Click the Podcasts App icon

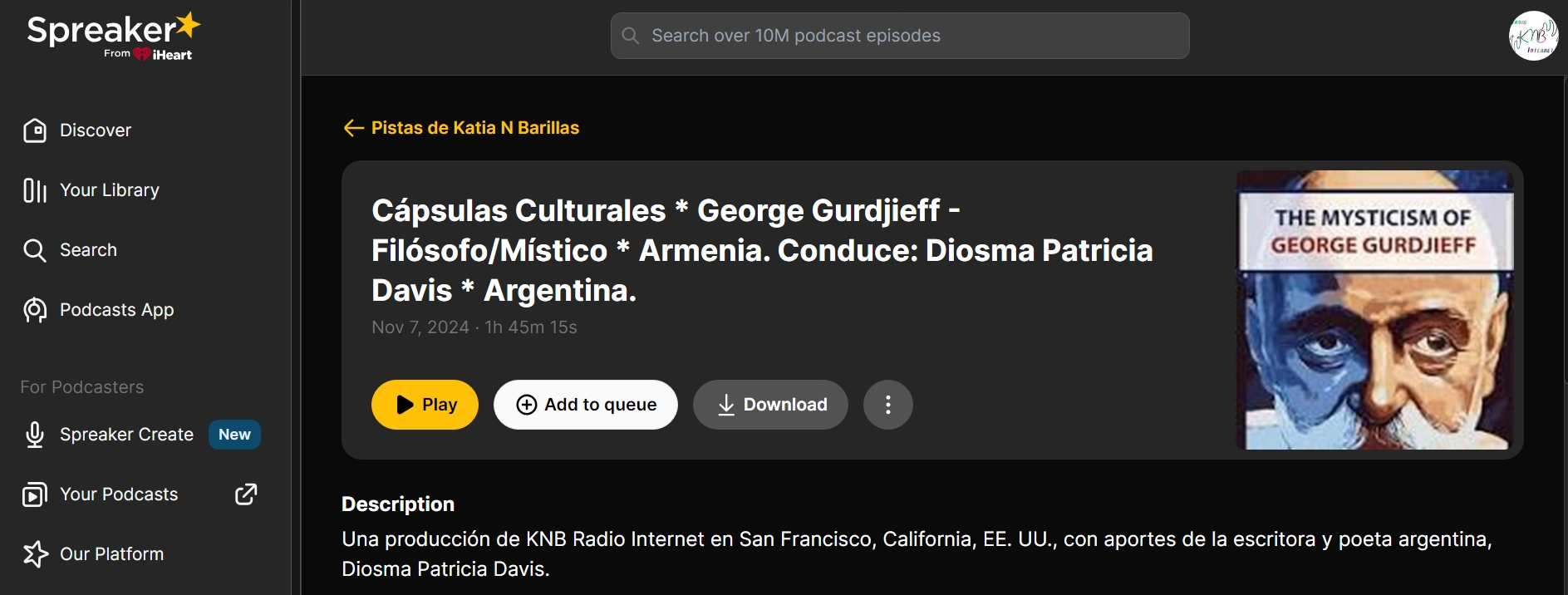tap(35, 310)
